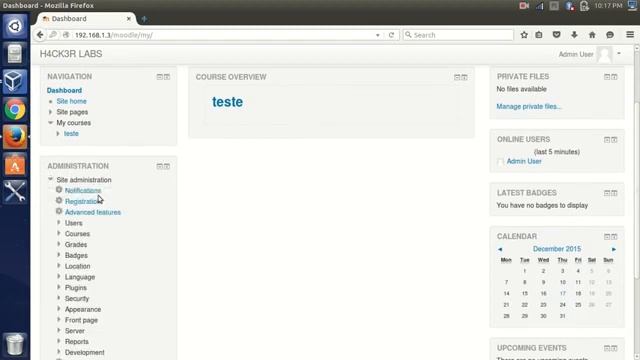Go to previous calendar month arrow

click(500, 249)
